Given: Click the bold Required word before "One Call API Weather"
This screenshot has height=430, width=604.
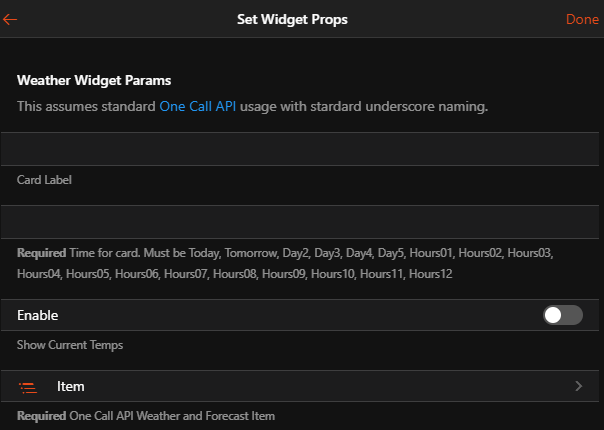Looking at the screenshot, I should tap(41, 415).
